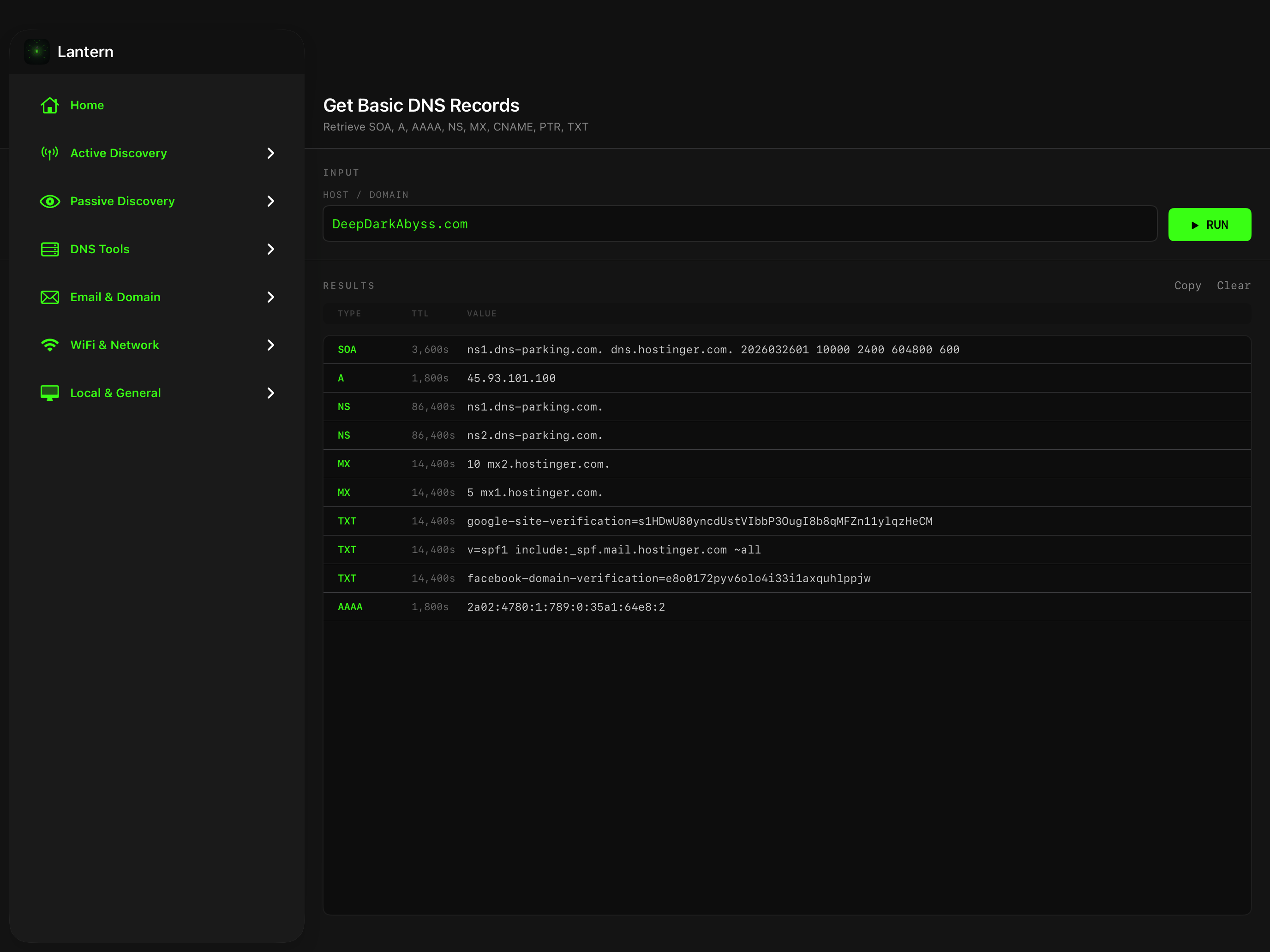This screenshot has height=952, width=1270.
Task: Select the DNS Tools server icon
Action: 50,249
